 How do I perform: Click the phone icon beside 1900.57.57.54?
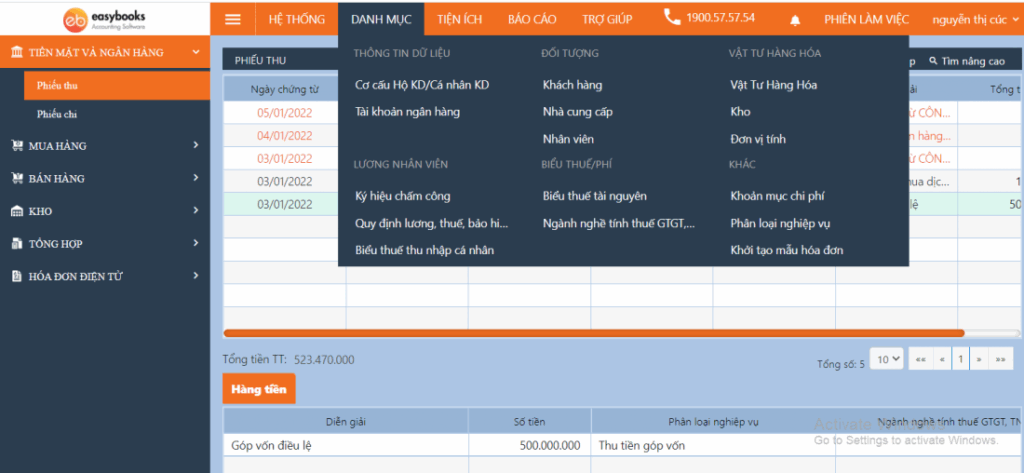click(672, 17)
